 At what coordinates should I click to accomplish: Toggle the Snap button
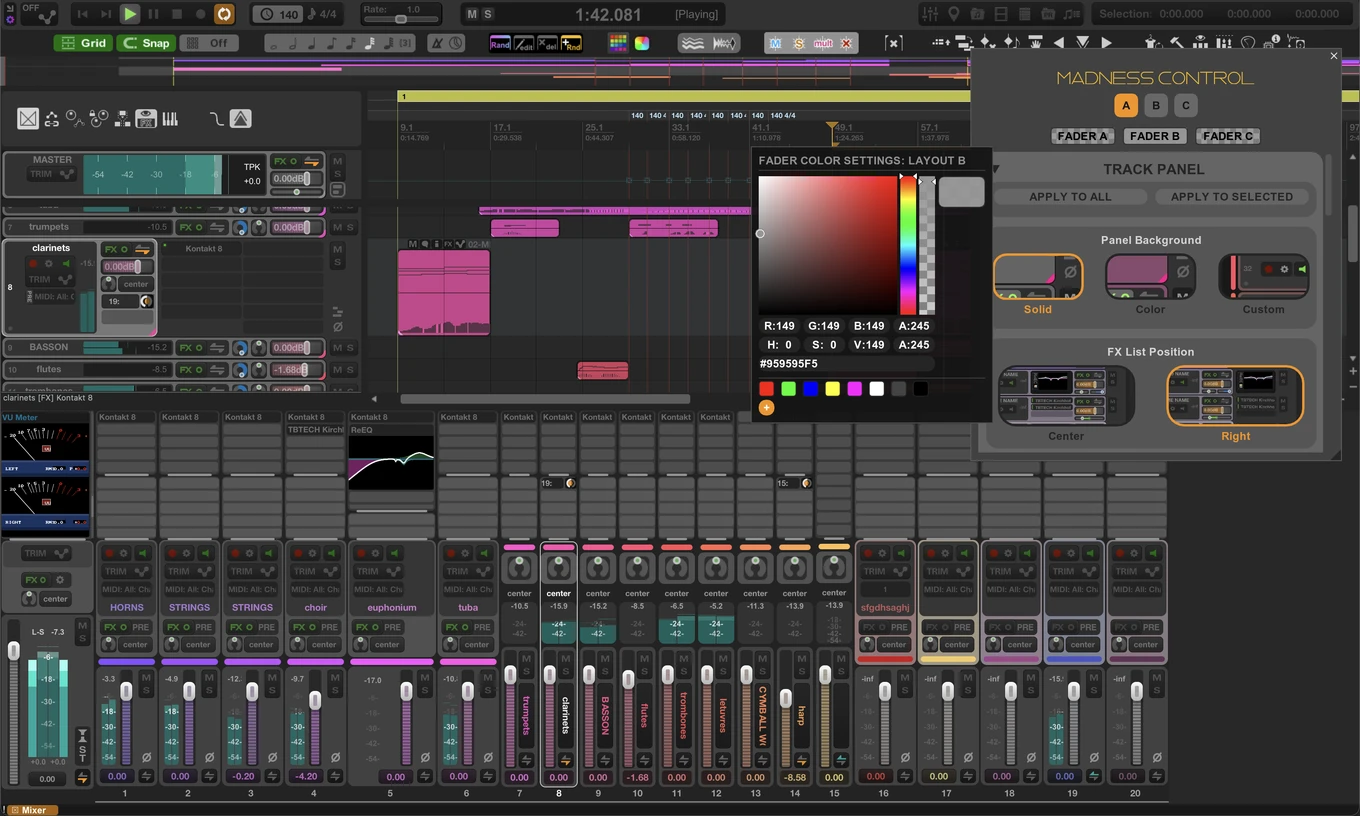tap(146, 43)
